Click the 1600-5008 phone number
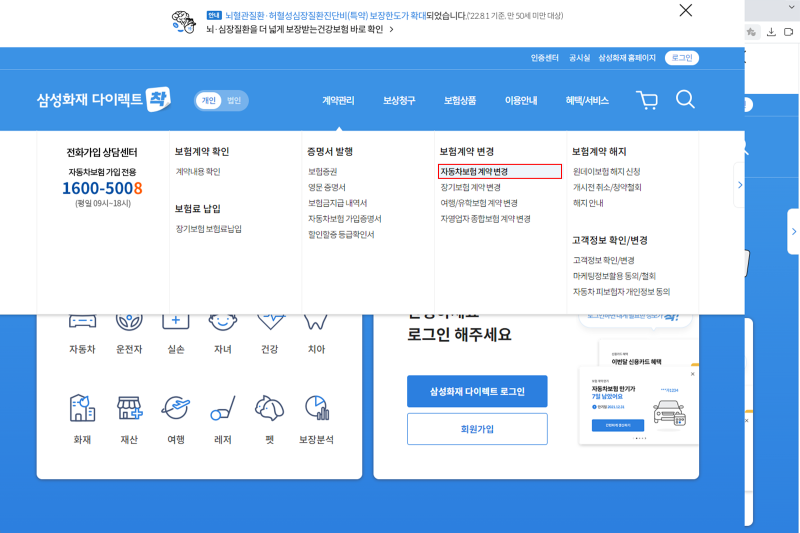800x533 pixels. click(x=102, y=188)
